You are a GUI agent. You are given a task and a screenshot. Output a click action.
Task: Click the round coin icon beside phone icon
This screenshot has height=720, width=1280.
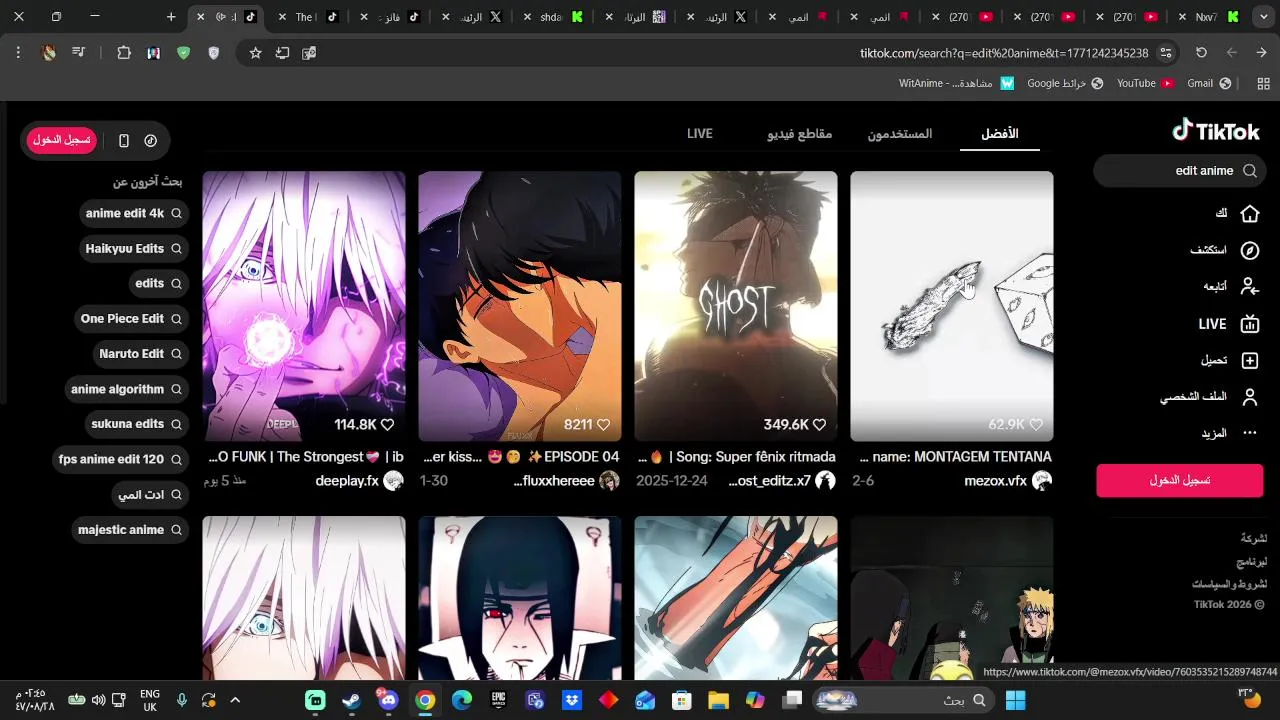151,141
